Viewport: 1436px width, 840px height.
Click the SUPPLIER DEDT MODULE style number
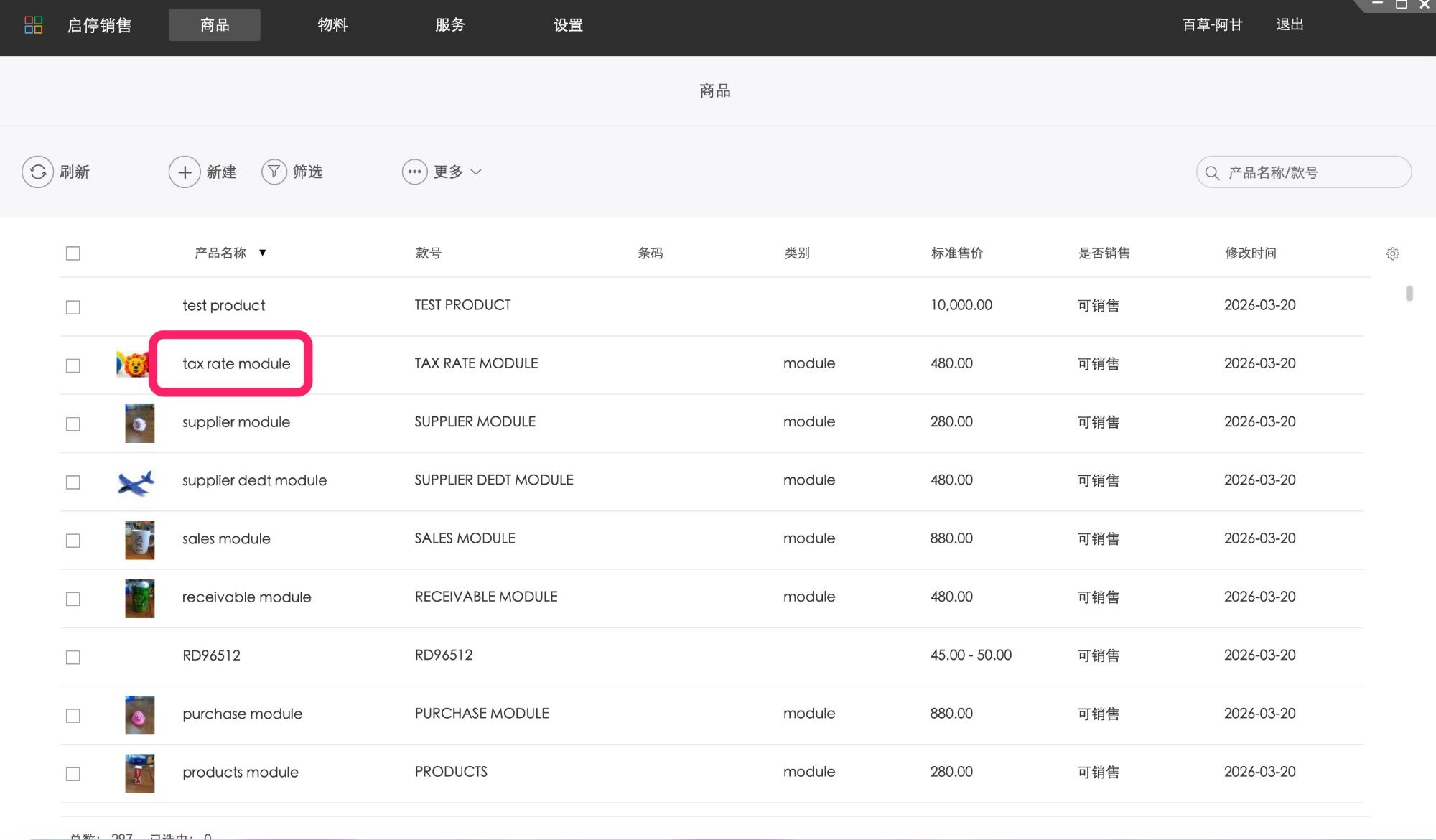(494, 480)
